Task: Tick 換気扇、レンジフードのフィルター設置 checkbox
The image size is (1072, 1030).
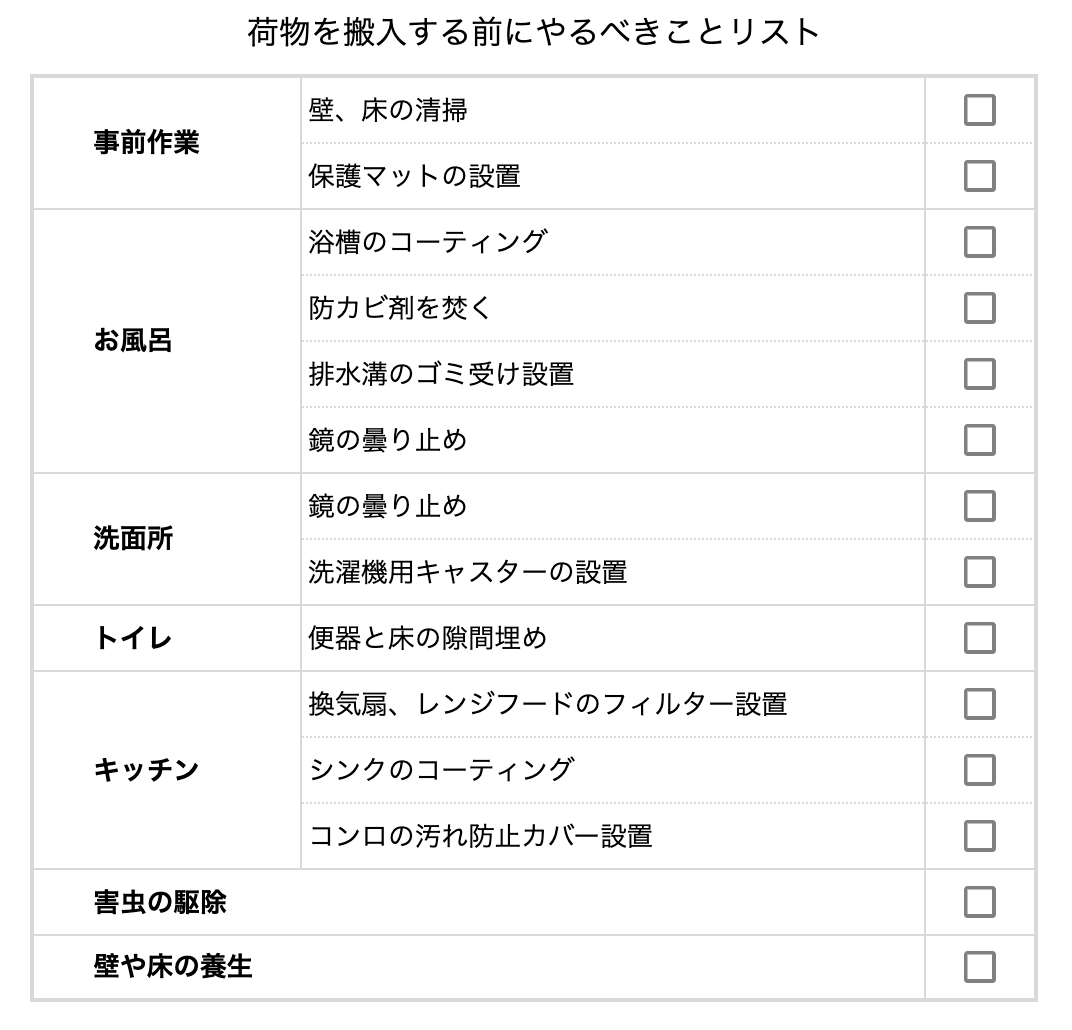Action: (x=979, y=704)
